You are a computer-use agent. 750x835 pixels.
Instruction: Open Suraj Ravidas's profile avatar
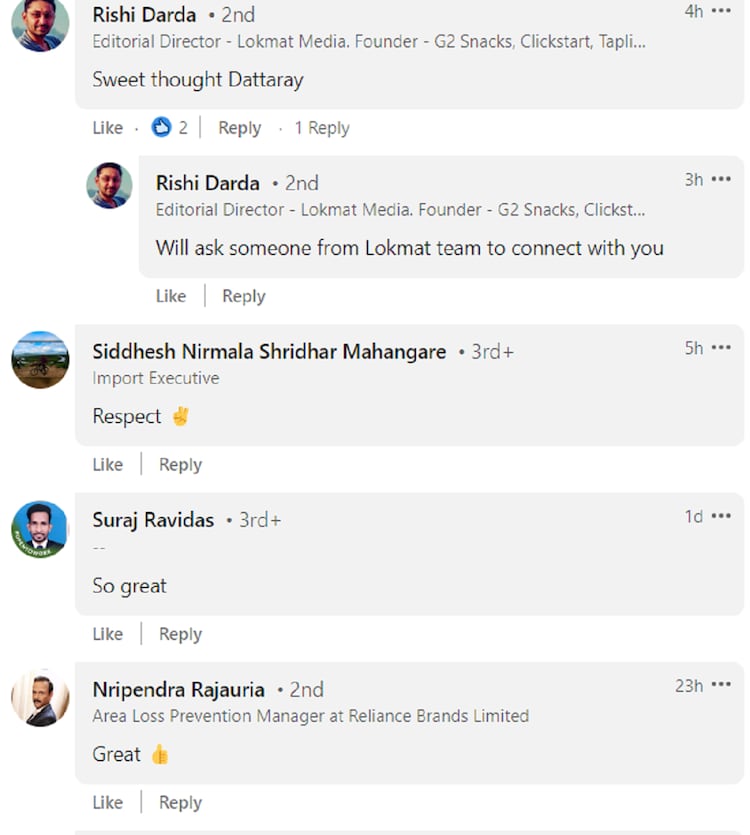point(40,529)
